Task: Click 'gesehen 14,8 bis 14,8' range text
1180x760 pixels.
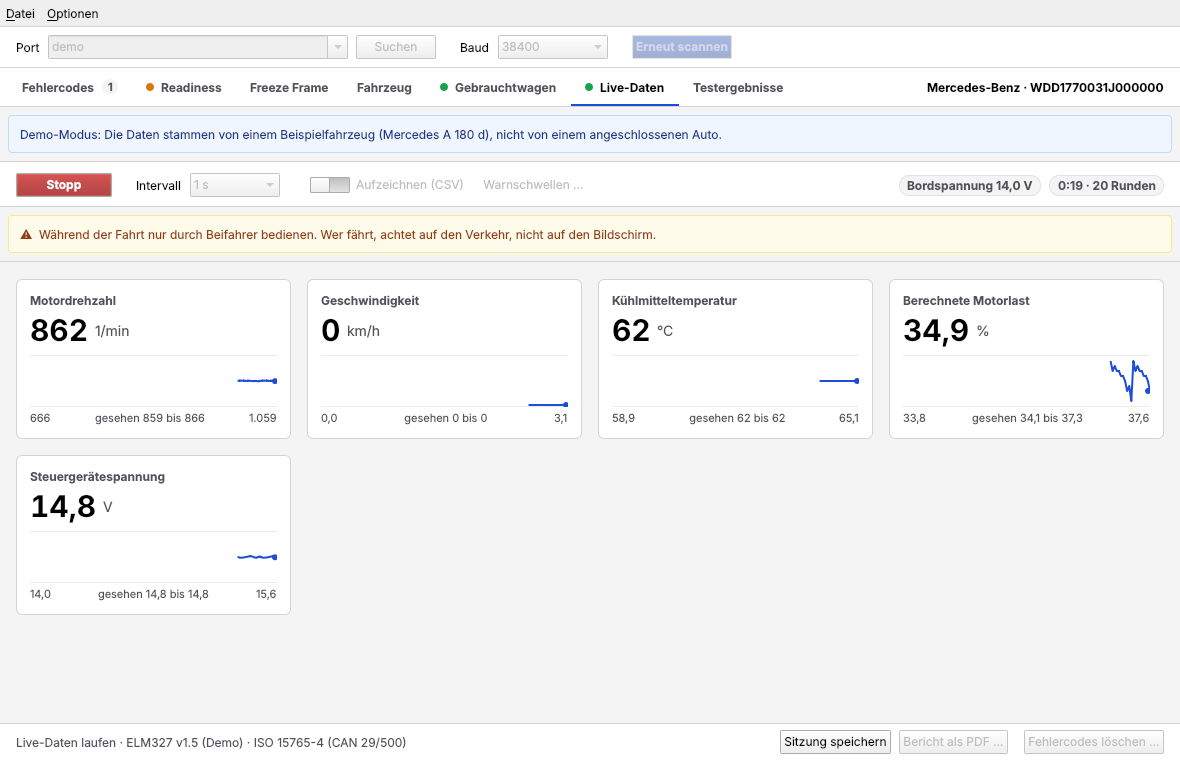Action: (x=153, y=594)
